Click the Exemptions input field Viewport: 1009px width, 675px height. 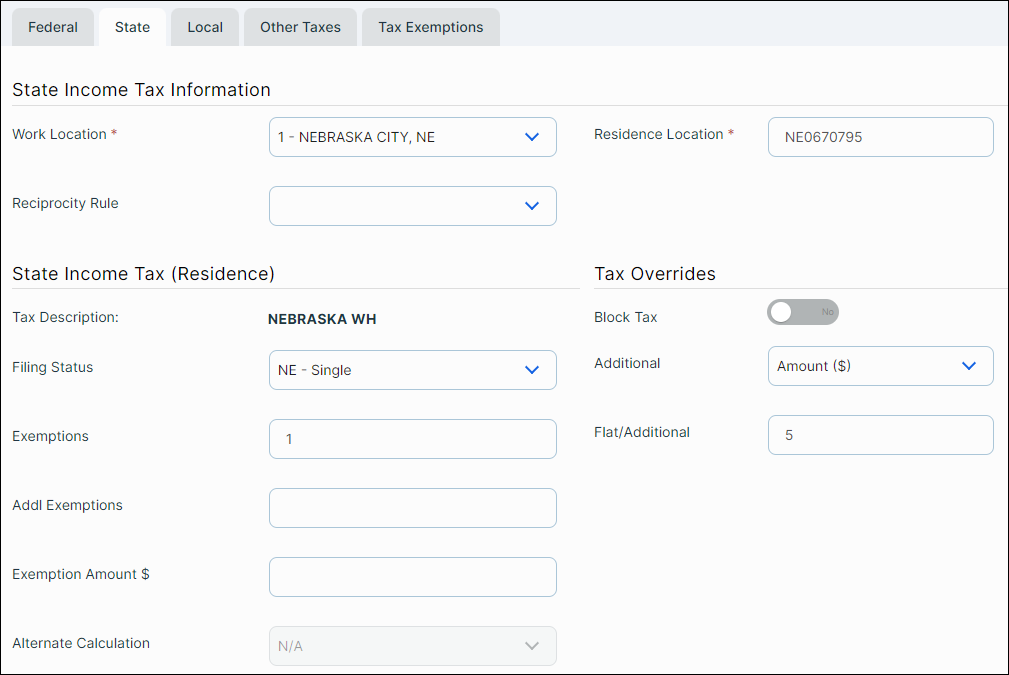412,439
